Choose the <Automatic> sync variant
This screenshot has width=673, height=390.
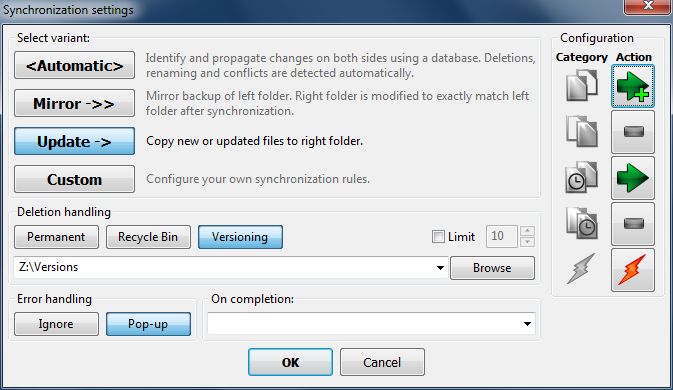pyautogui.click(x=74, y=66)
